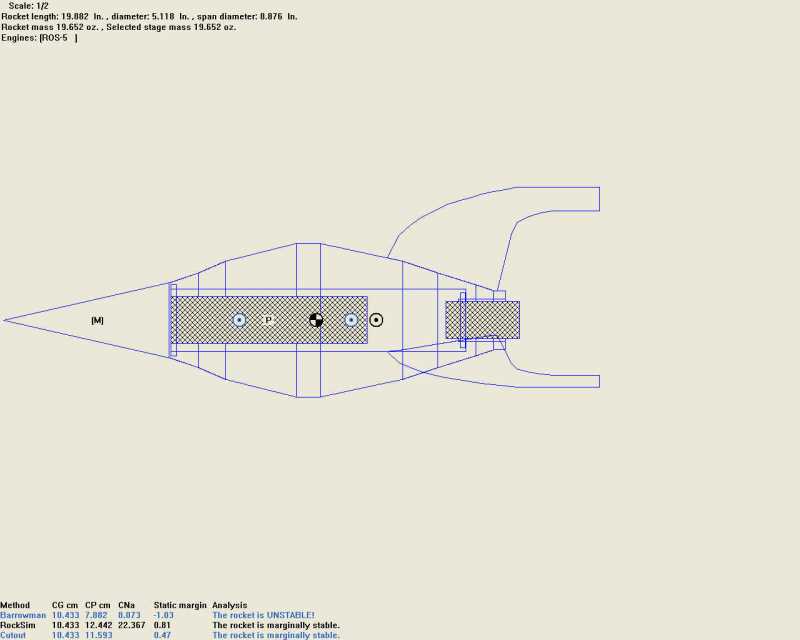
Task: Click the CP marker right of the main hatched block
Action: tap(376, 320)
